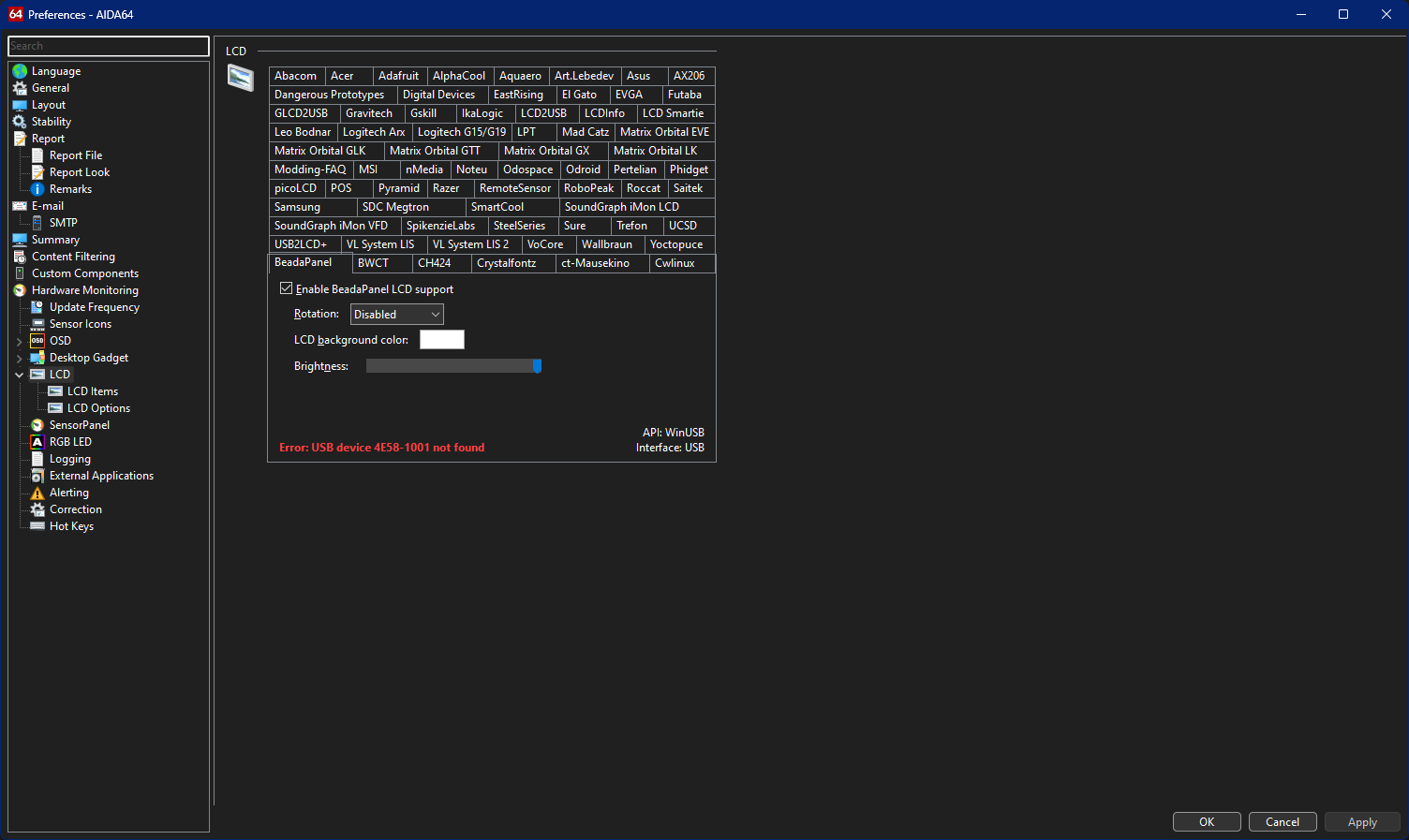Click the Search field at top left
Image resolution: width=1409 pixels, height=840 pixels.
108,45
